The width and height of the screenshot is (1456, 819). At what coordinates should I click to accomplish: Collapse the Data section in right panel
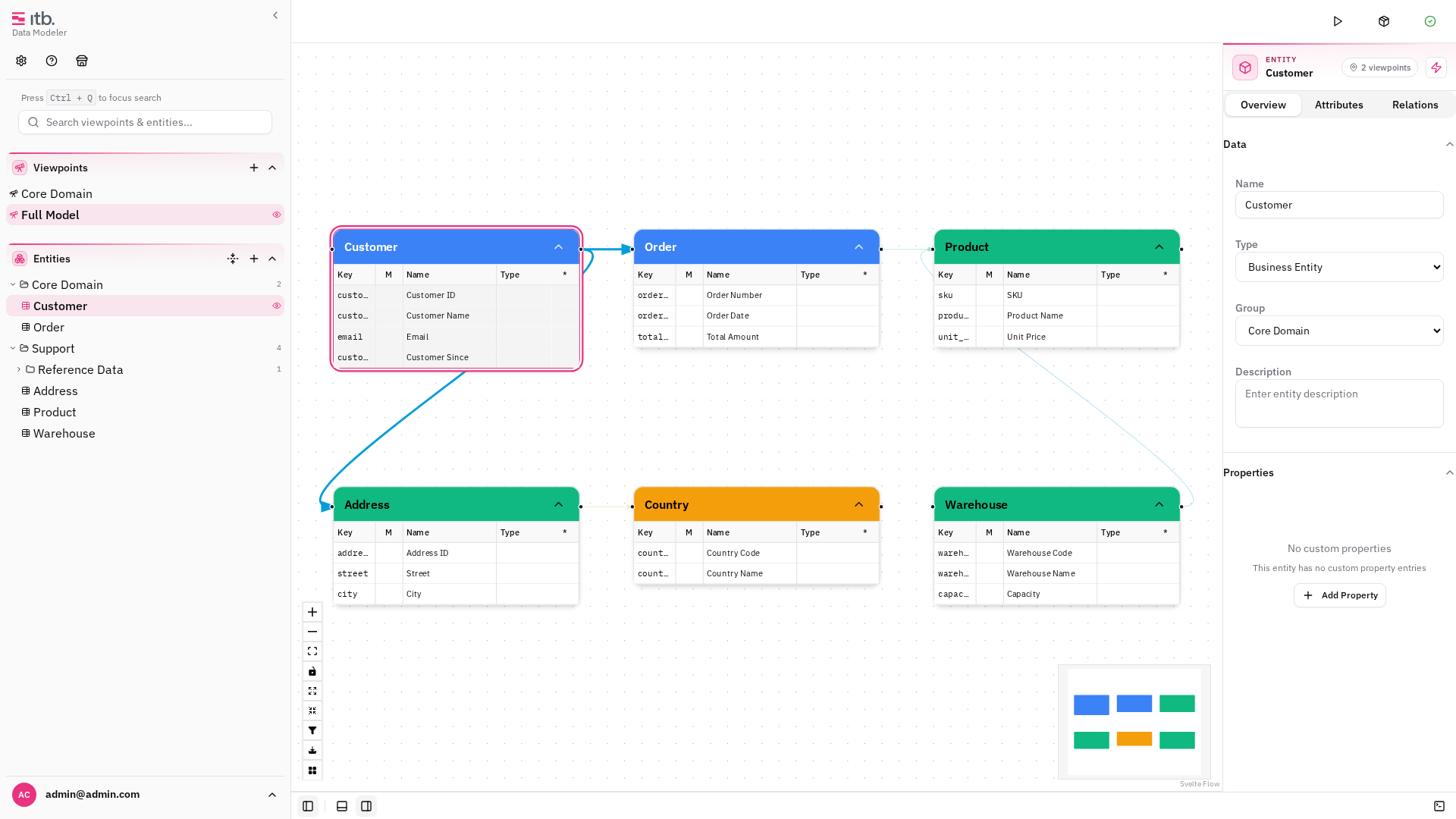(x=1449, y=144)
